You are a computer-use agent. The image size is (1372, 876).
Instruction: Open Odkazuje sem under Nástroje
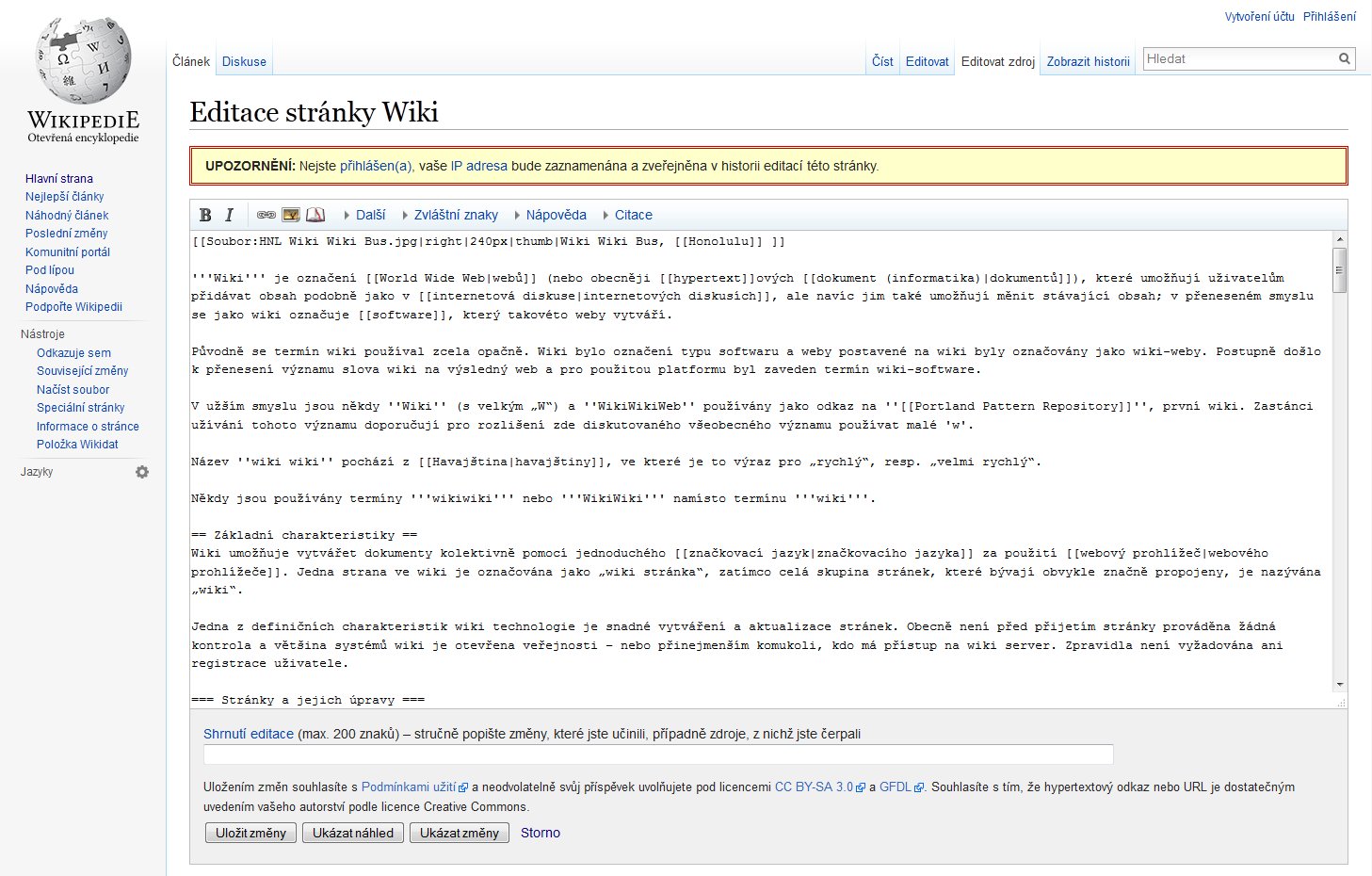(73, 352)
